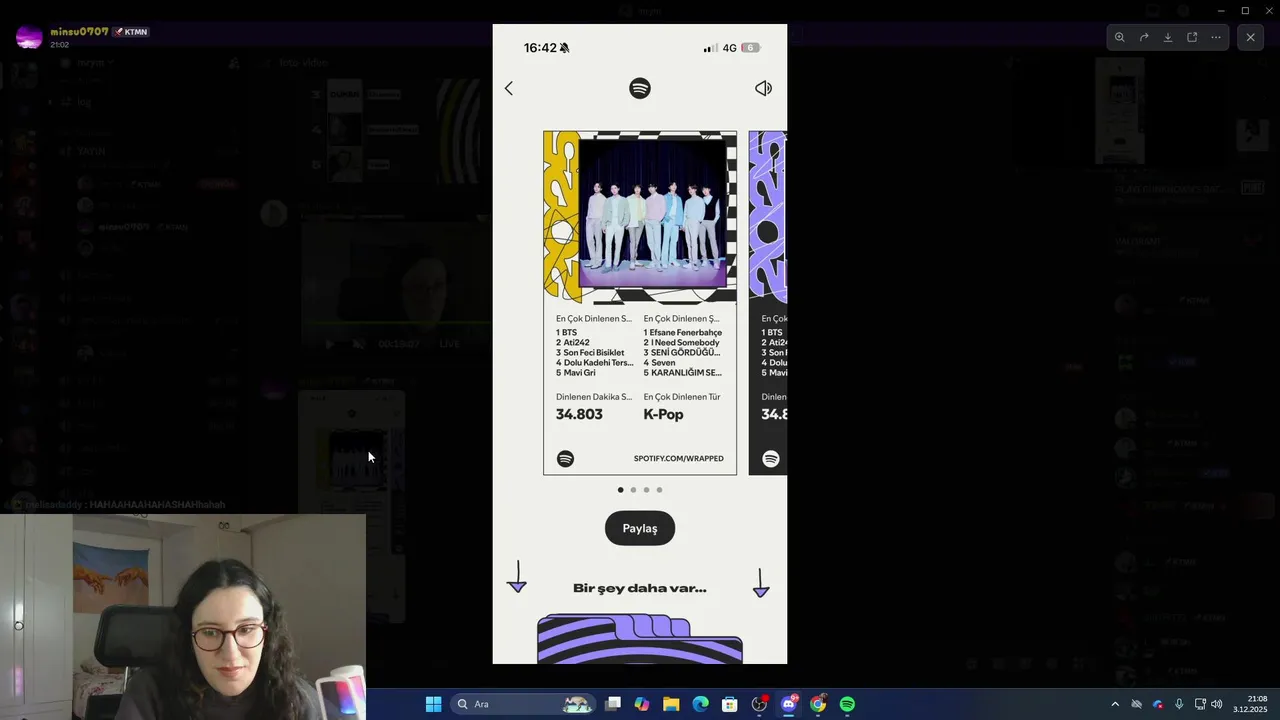Expand the system tray hidden icons chevron
Screen dimensions: 1280x720
1115,704
